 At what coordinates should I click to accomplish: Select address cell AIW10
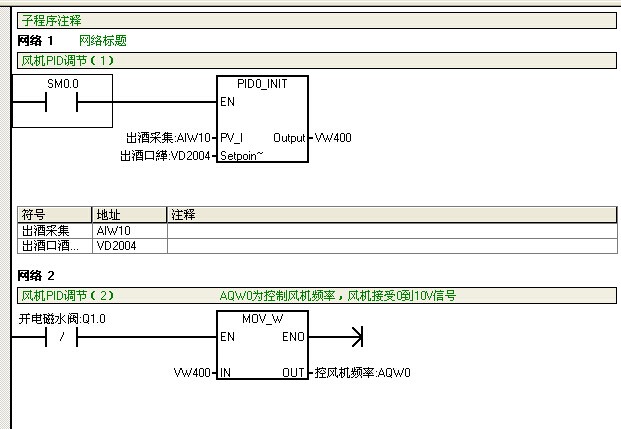[130, 231]
